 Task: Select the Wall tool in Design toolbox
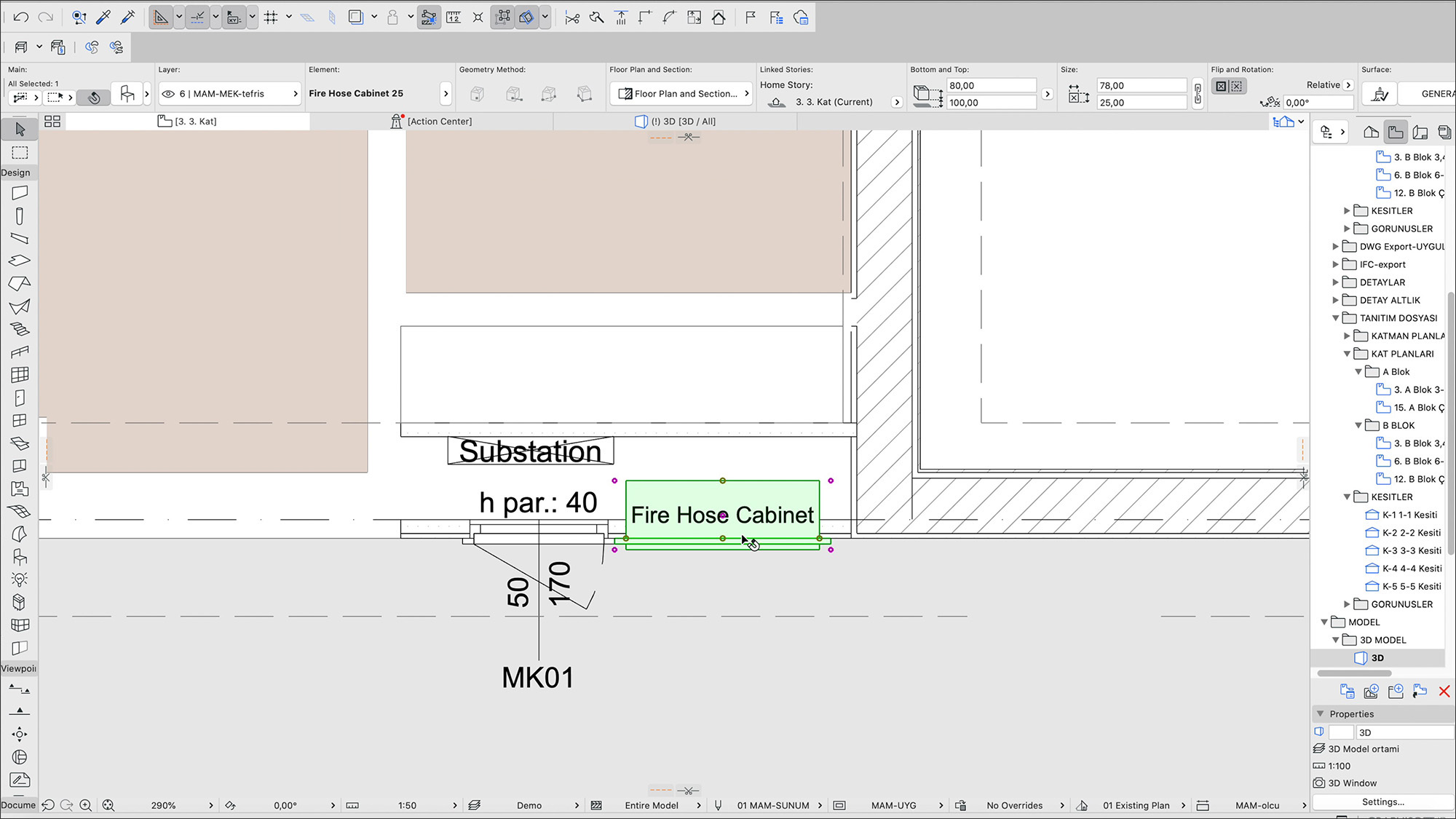[20, 193]
